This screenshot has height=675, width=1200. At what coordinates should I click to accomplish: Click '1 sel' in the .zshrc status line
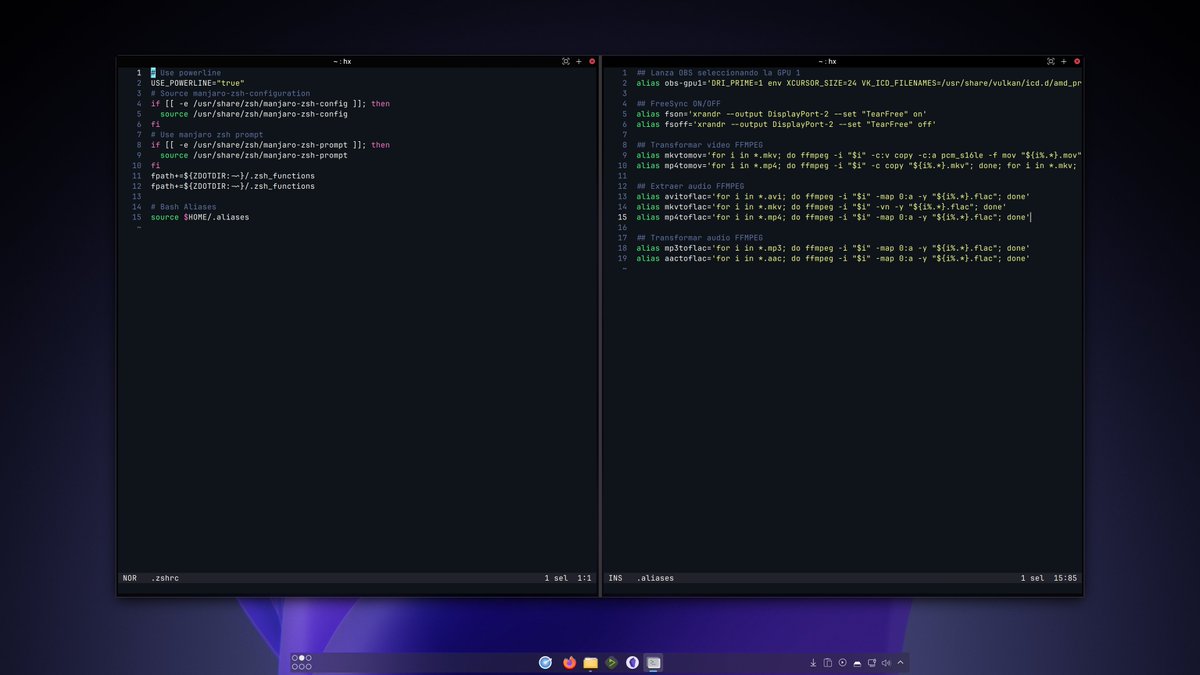555,578
